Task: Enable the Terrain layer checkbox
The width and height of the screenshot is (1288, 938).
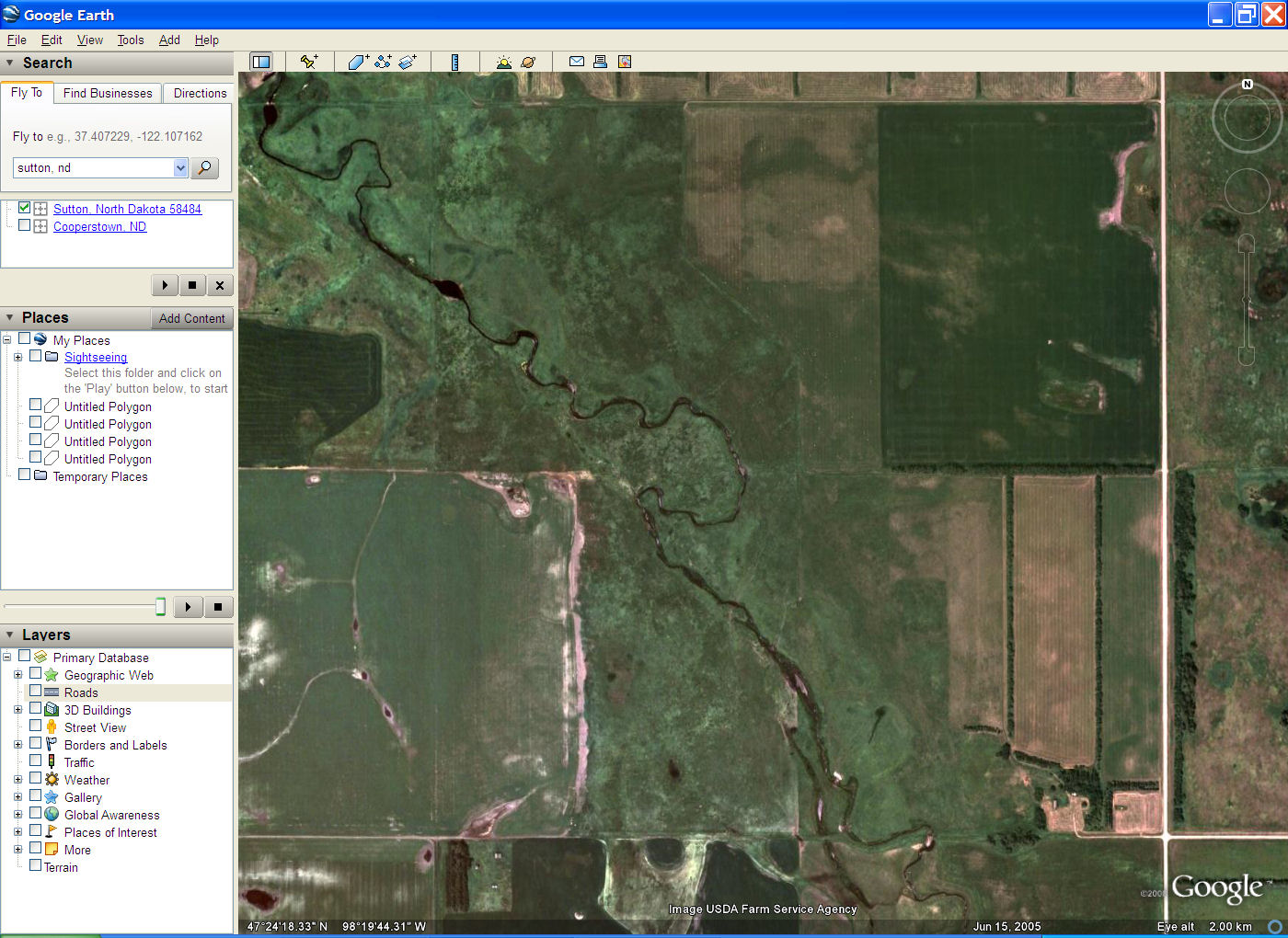Action: coord(35,865)
